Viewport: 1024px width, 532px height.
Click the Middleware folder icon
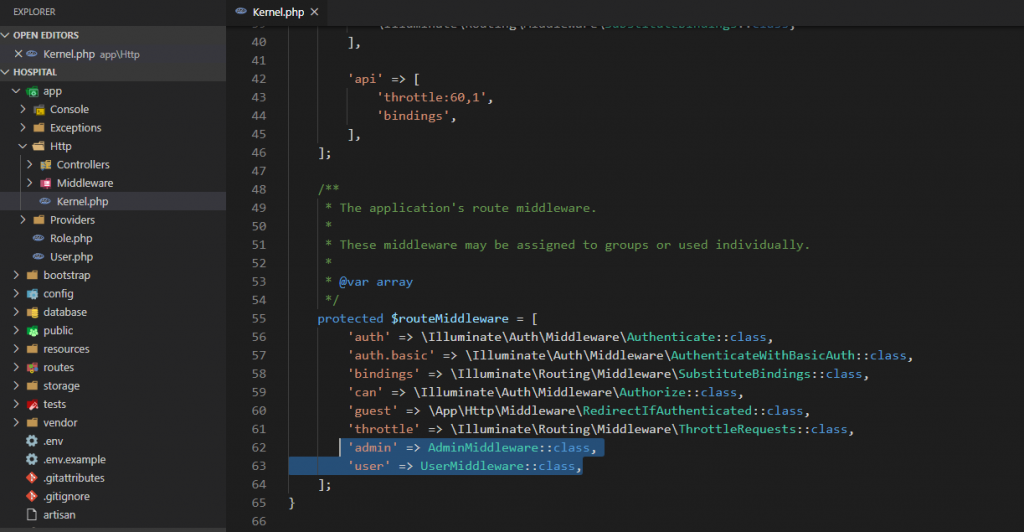(45, 183)
